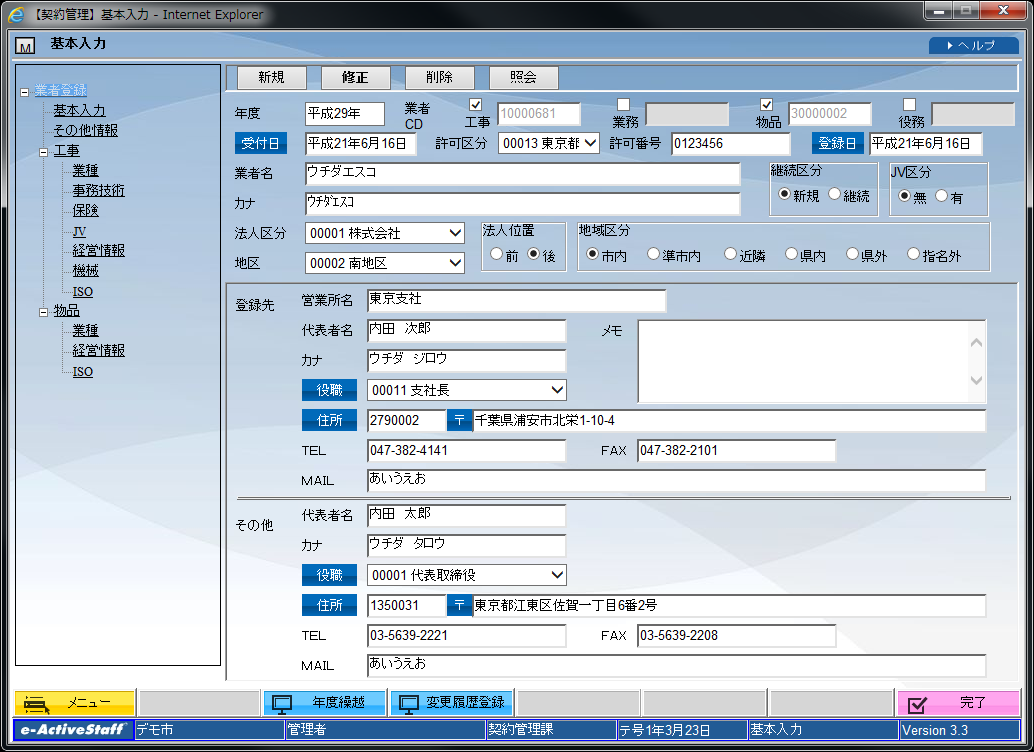The image size is (1034, 752).
Task: Select 近隣 radio in 地域区分
Action: click(x=730, y=254)
